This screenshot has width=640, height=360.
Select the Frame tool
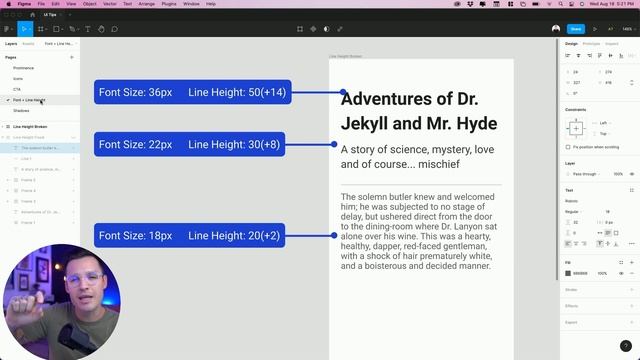point(41,29)
